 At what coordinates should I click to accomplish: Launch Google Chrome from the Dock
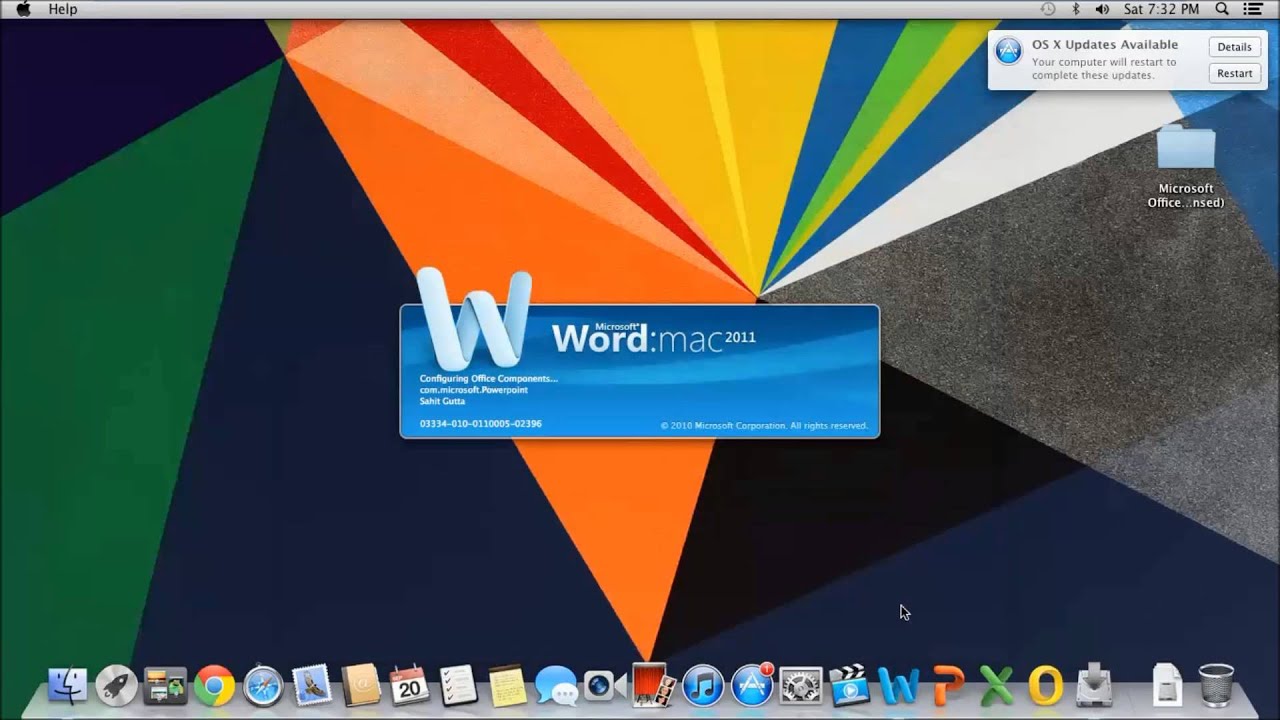pyautogui.click(x=214, y=686)
